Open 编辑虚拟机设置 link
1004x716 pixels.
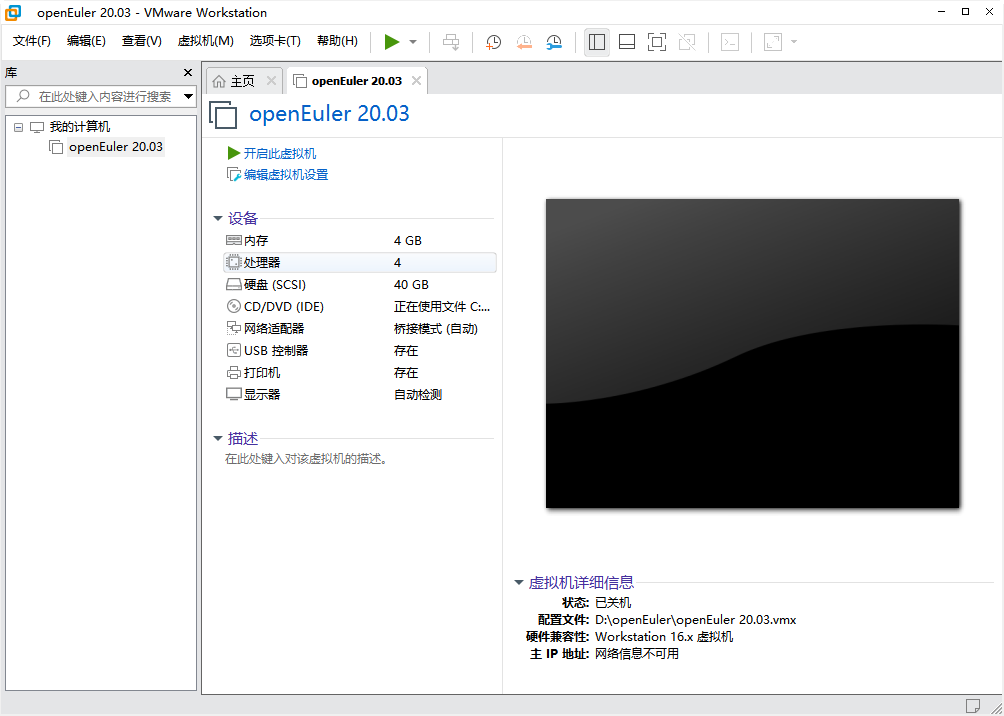pos(285,175)
